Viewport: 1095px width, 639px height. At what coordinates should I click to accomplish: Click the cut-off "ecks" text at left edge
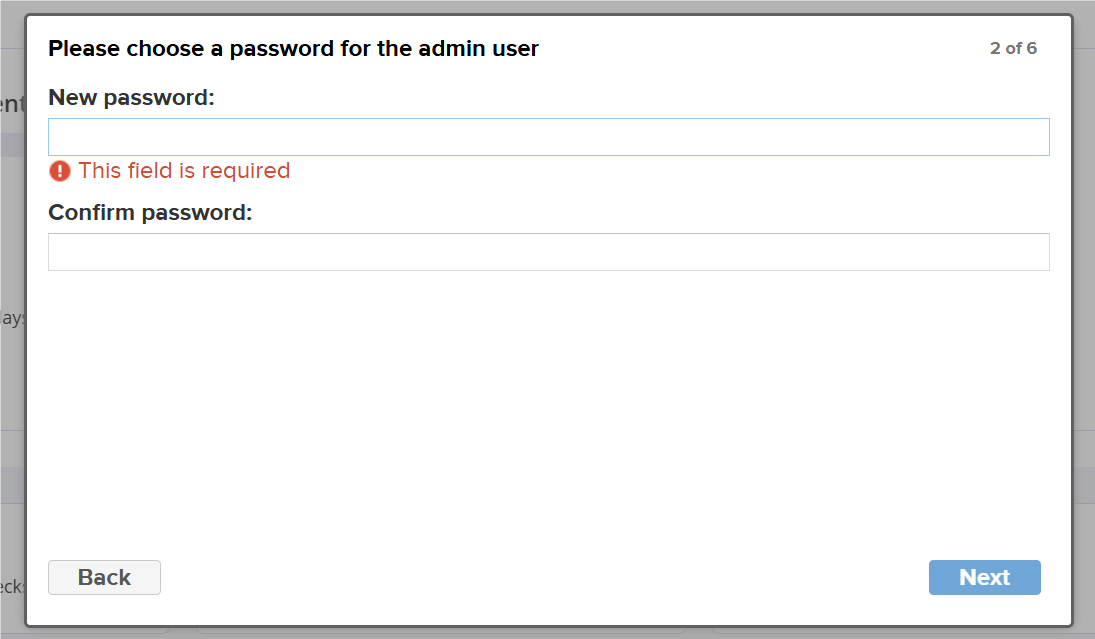(x=12, y=586)
